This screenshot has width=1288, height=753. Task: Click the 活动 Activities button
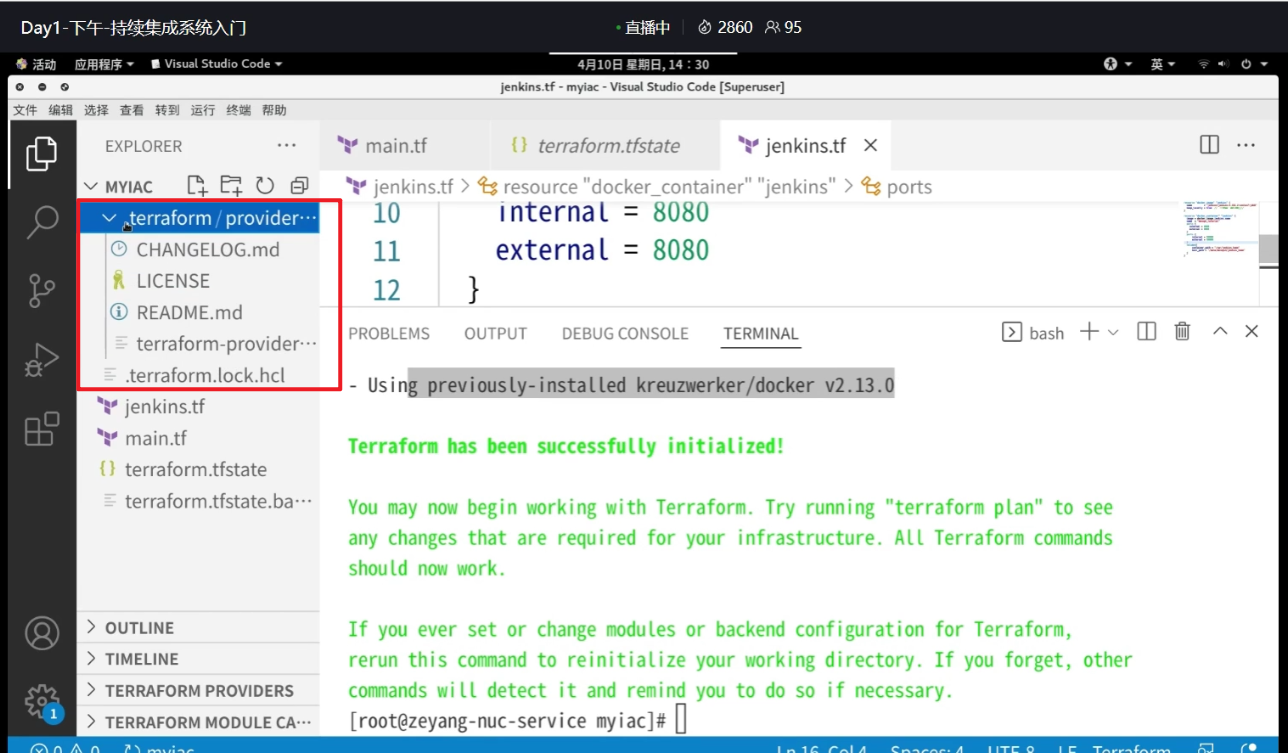pos(37,64)
